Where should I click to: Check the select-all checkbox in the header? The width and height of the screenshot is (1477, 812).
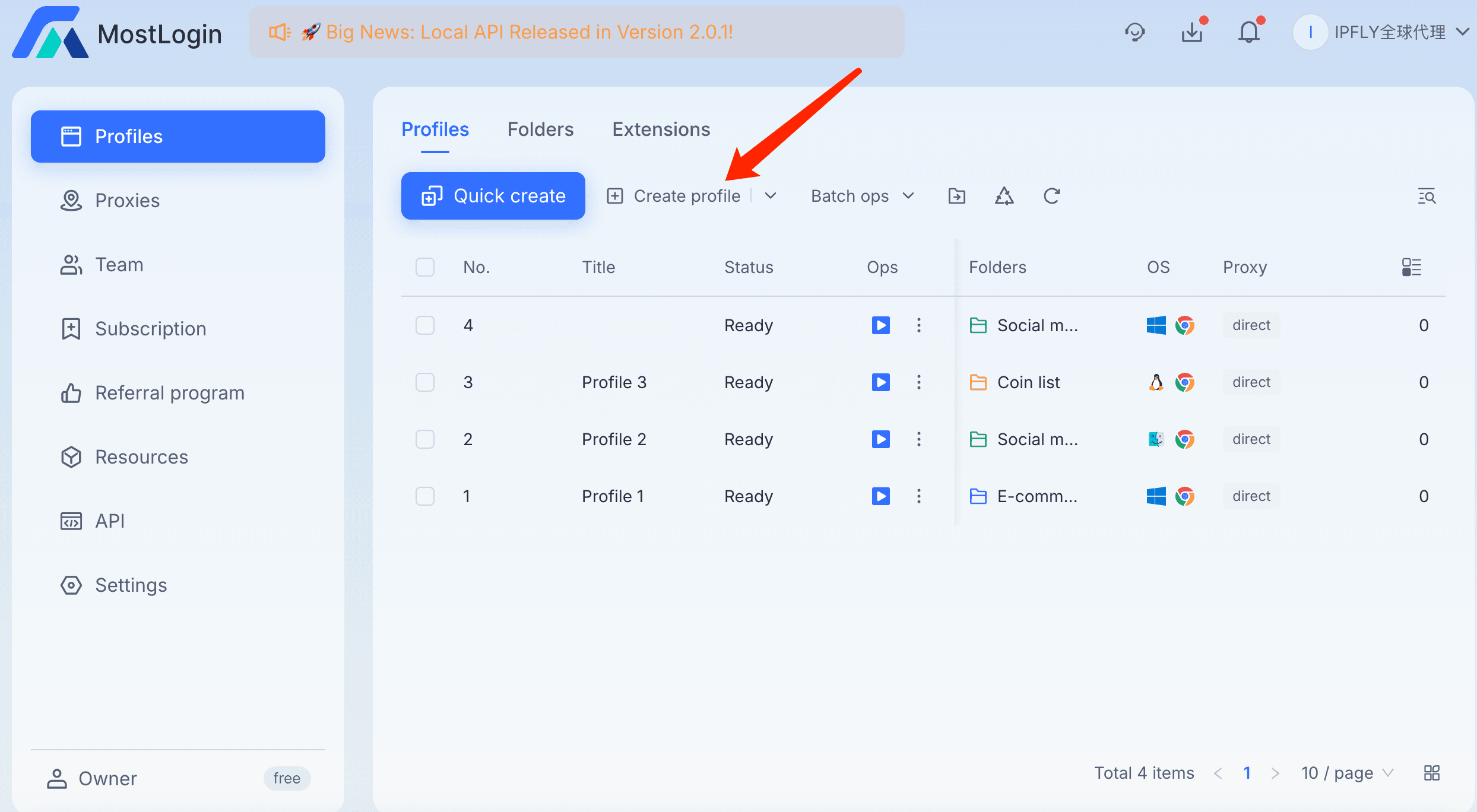tap(425, 267)
